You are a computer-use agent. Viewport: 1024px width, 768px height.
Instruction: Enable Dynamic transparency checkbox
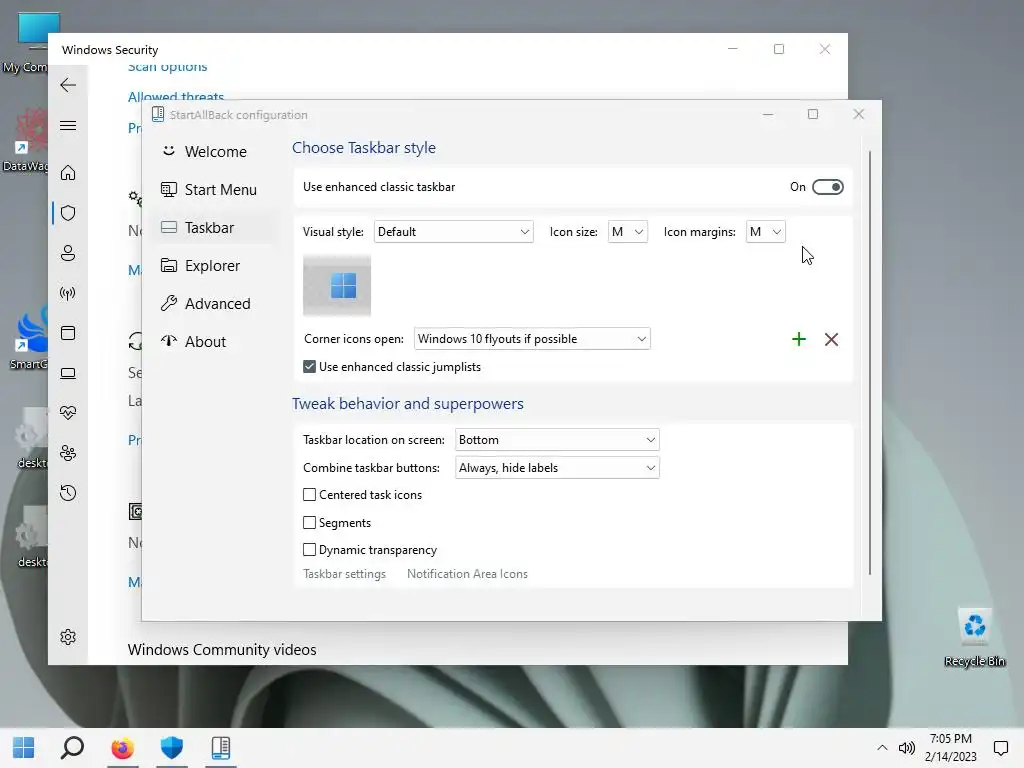(310, 550)
